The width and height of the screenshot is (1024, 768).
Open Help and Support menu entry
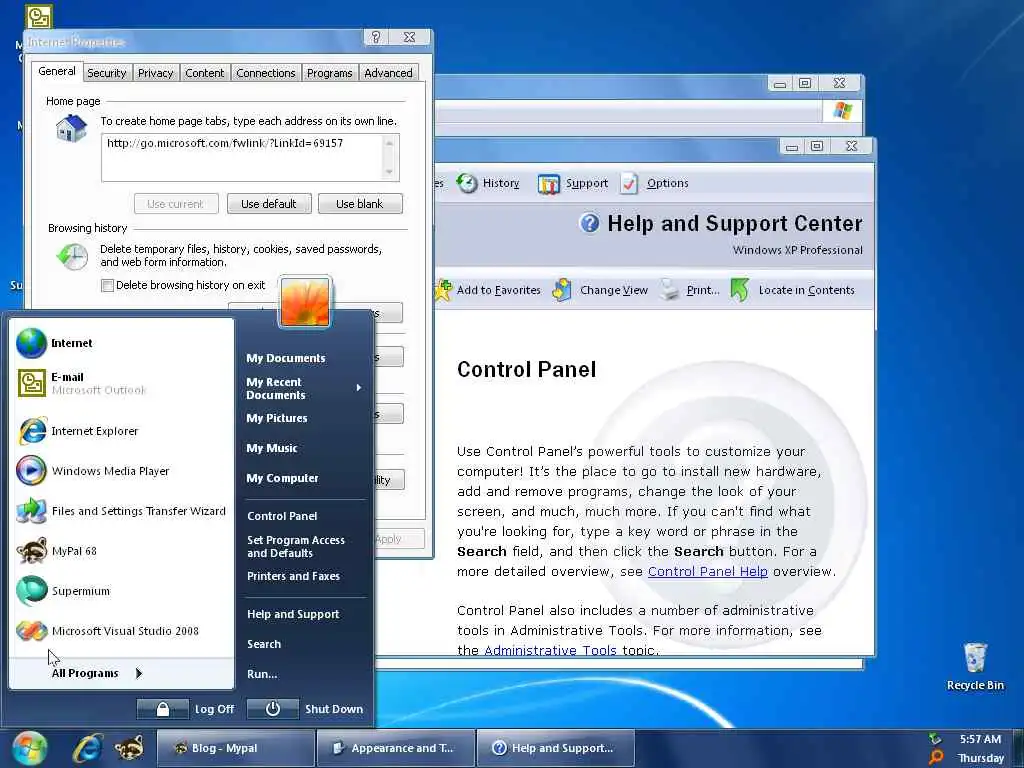click(x=293, y=614)
